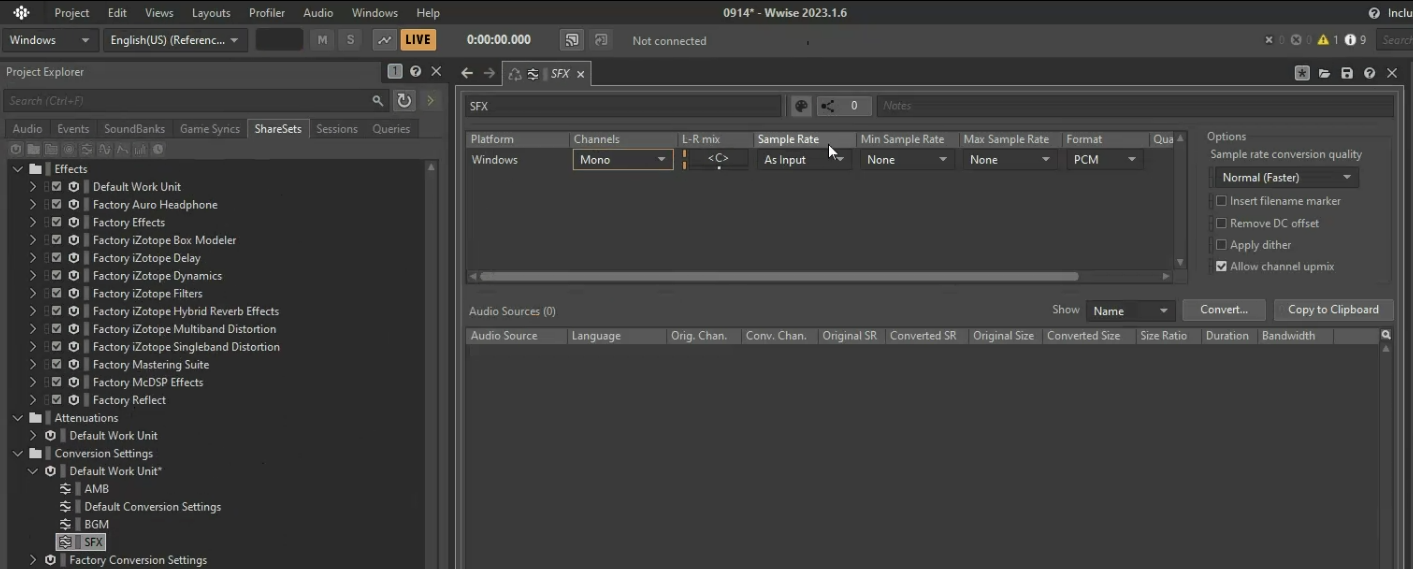Click Copy to Clipboard button
This screenshot has height=569, width=1413.
(1333, 310)
